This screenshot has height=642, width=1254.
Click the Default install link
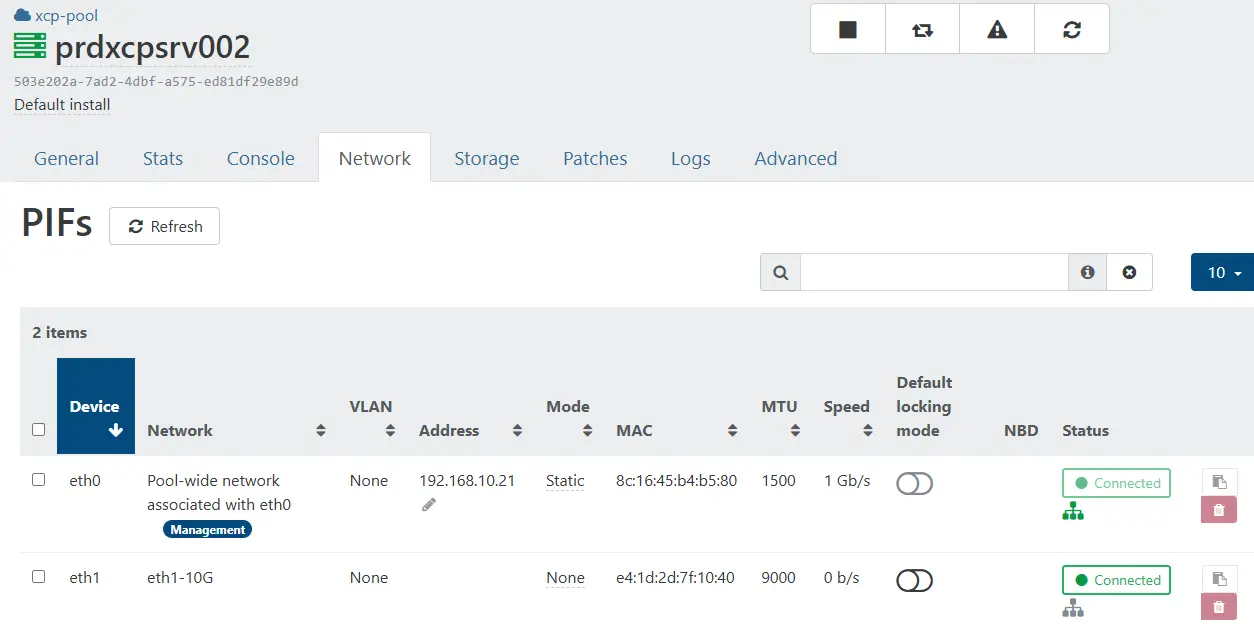(61, 104)
